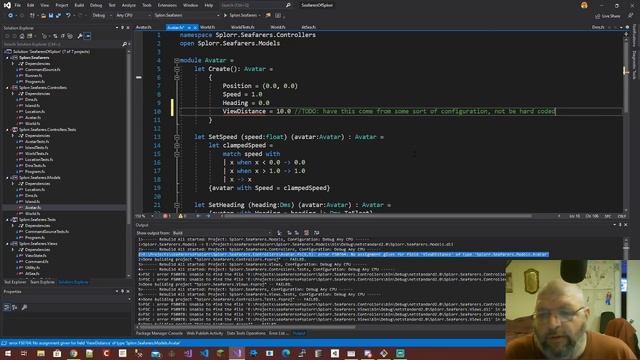Click the editor horizontal scrollbar
The width and height of the screenshot is (640, 360).
coord(378,216)
